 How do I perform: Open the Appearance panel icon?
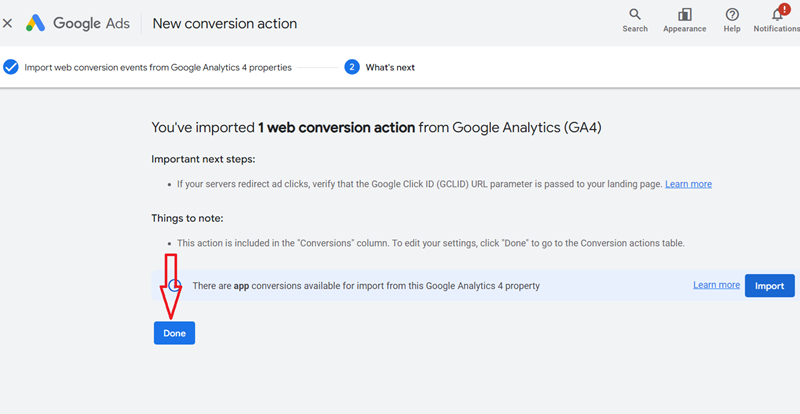(x=685, y=14)
